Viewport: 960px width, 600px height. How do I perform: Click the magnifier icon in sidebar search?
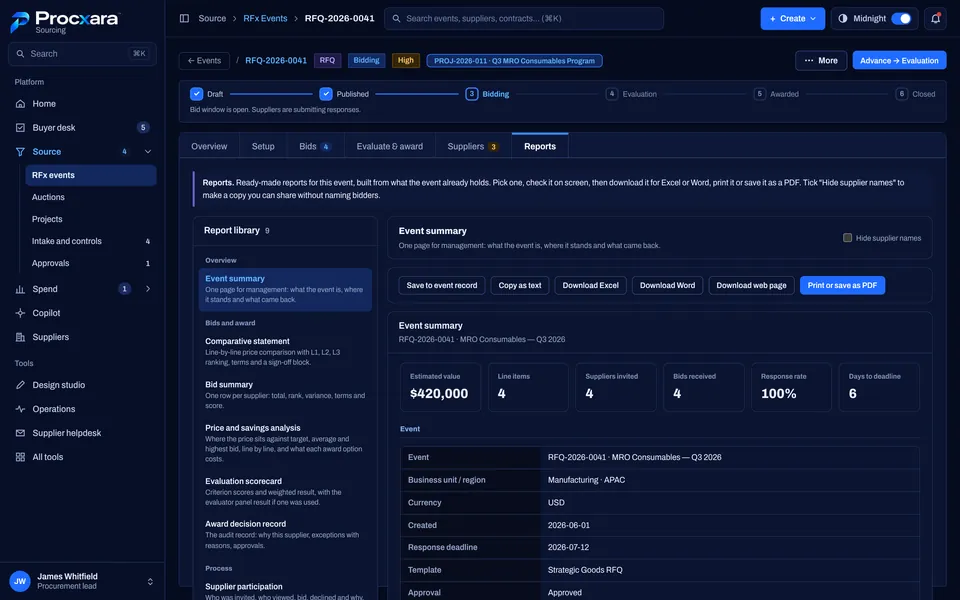[x=20, y=54]
